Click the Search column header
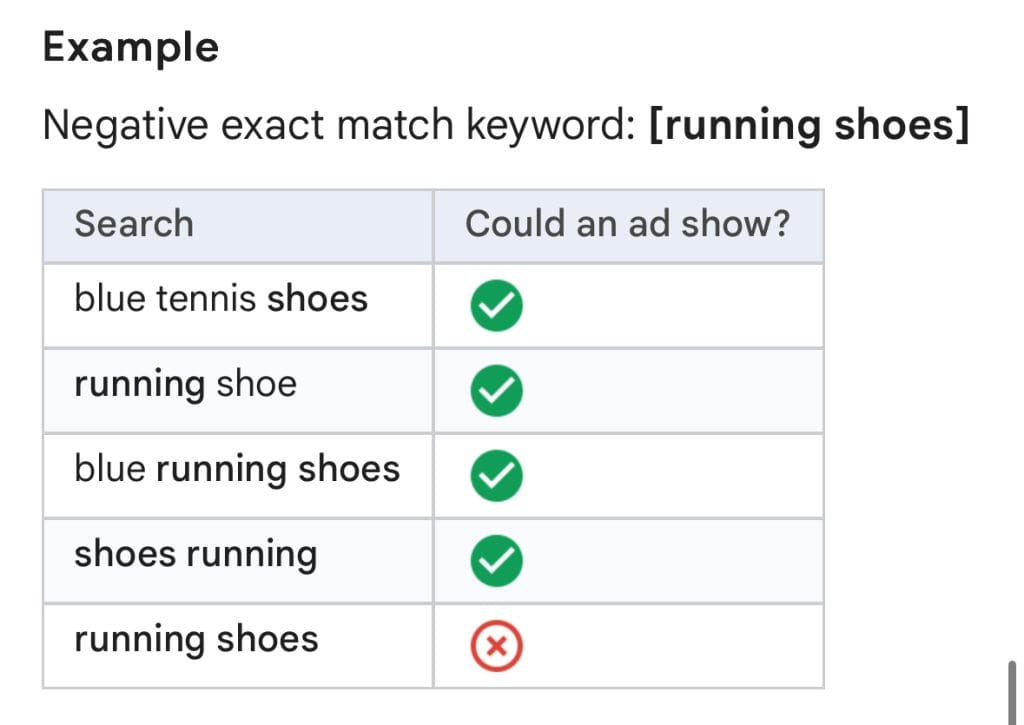Image resolution: width=1024 pixels, height=725 pixels. pos(134,223)
